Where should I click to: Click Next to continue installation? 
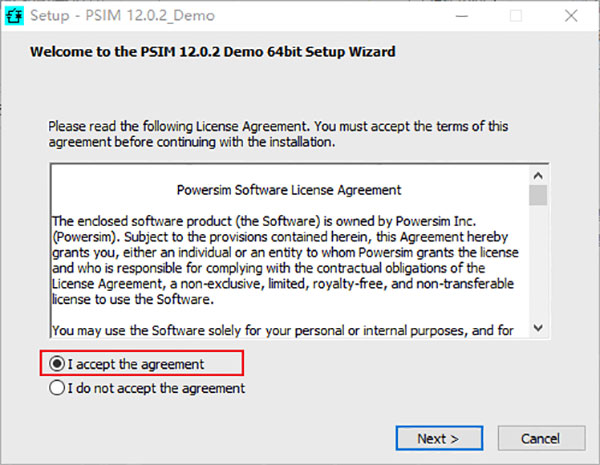click(439, 438)
